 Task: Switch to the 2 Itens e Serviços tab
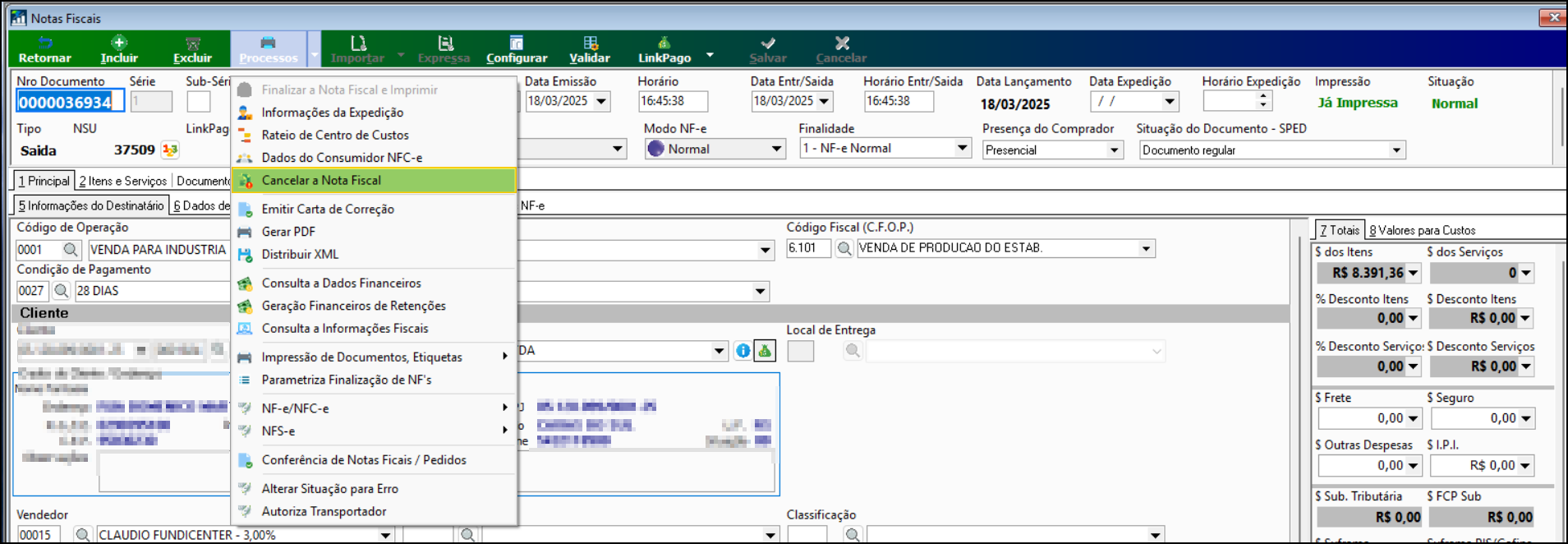coord(123,181)
